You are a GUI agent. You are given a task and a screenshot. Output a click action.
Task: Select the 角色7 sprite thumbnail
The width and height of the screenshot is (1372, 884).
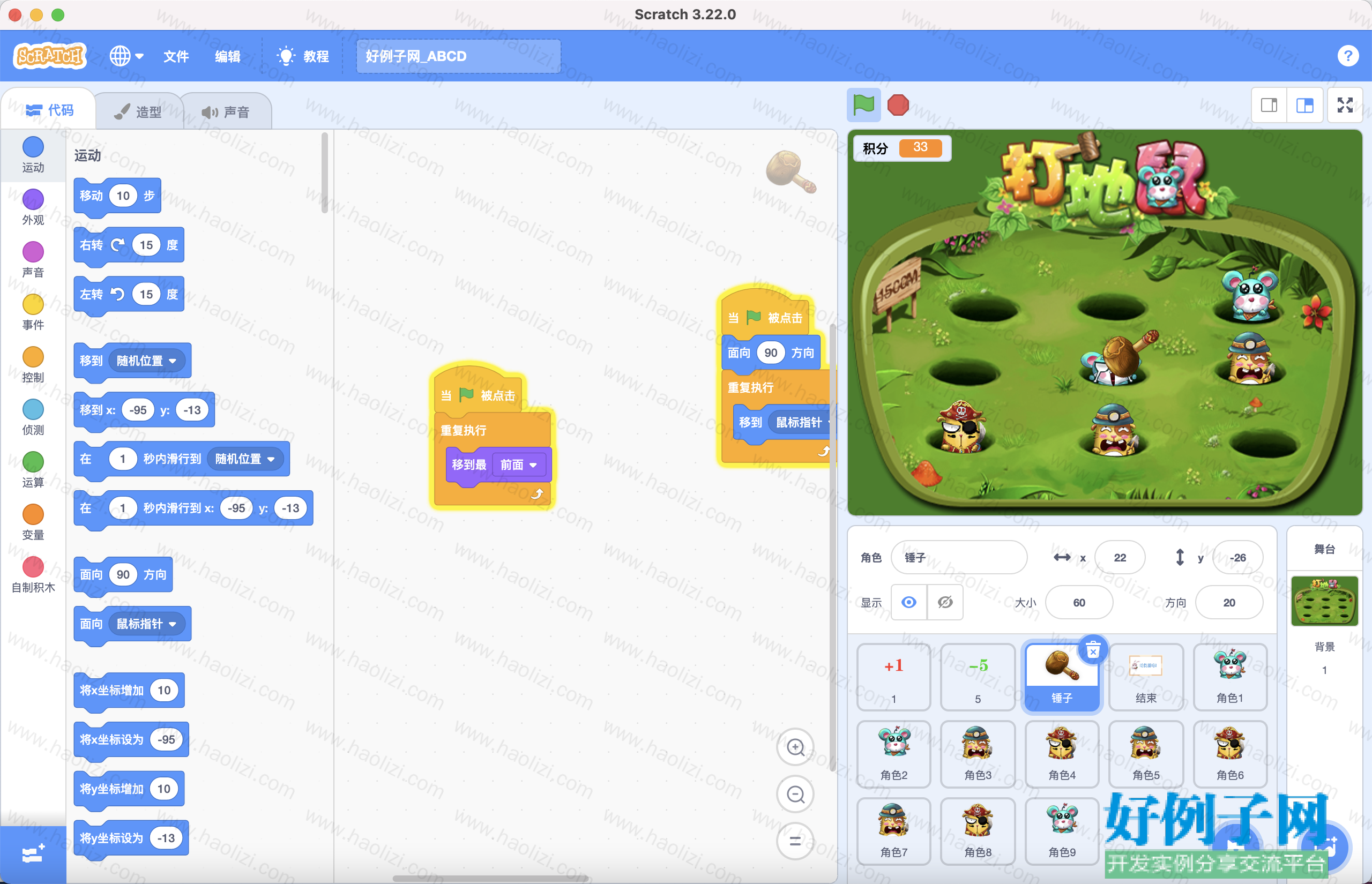click(893, 831)
